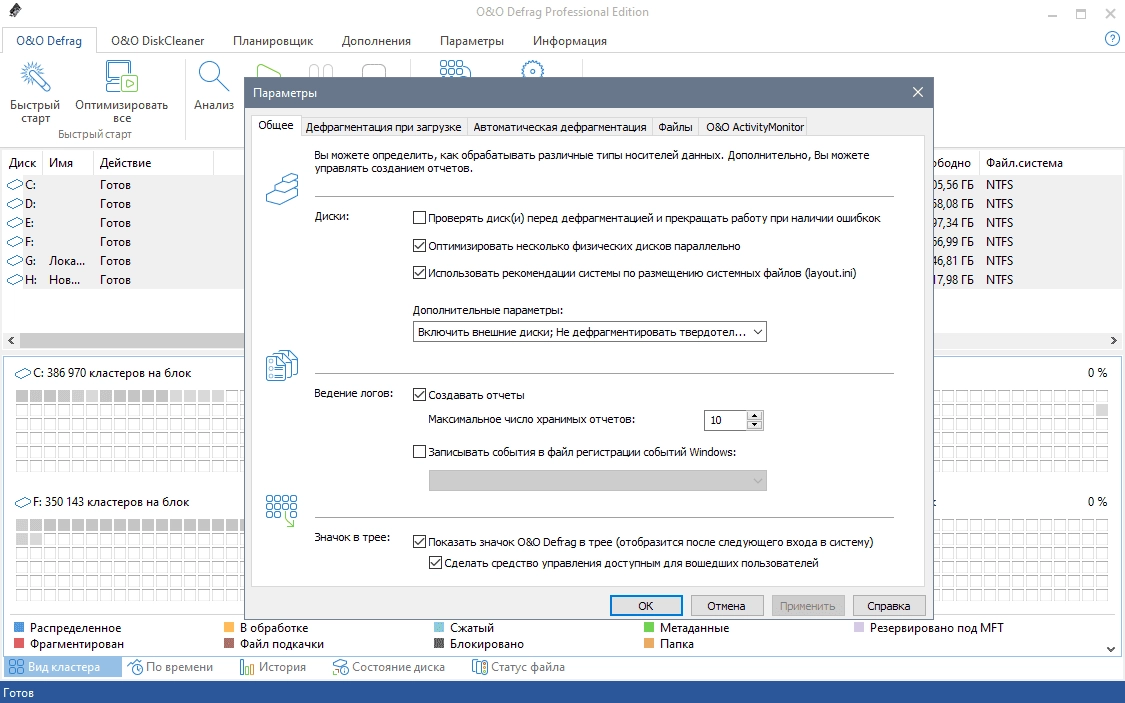This screenshot has width=1125, height=703.
Task: Open the help question mark icon
Action: 1112,39
